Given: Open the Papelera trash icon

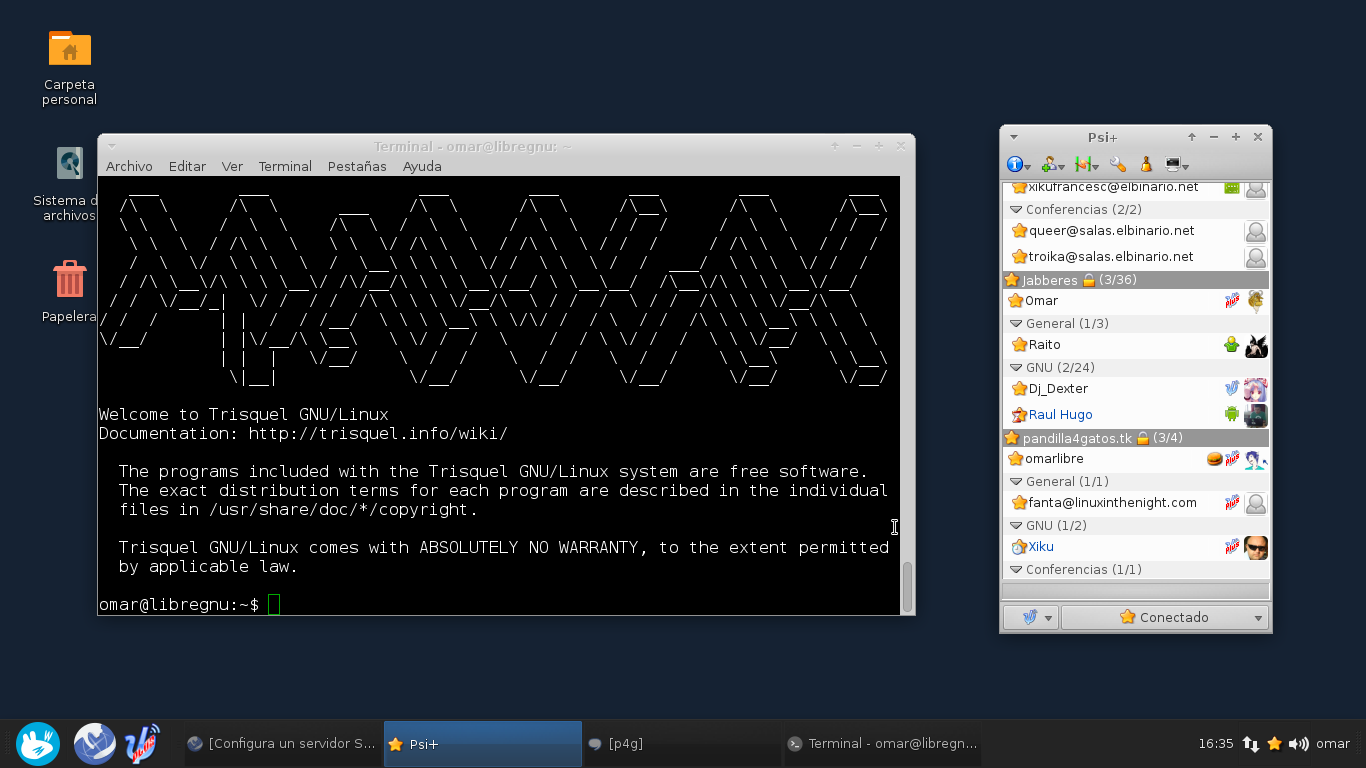Looking at the screenshot, I should pos(69,291).
